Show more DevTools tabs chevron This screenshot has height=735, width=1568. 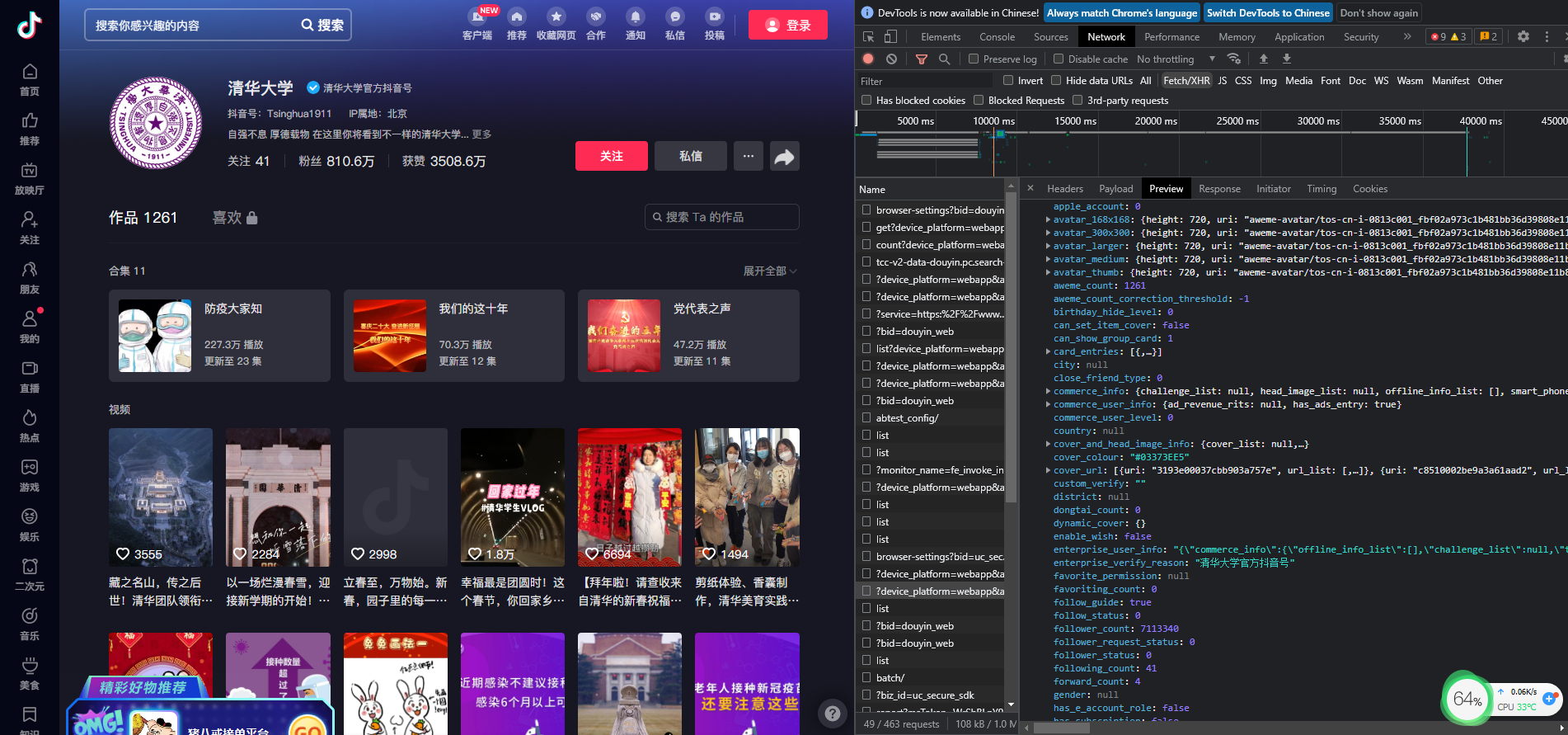1407,36
